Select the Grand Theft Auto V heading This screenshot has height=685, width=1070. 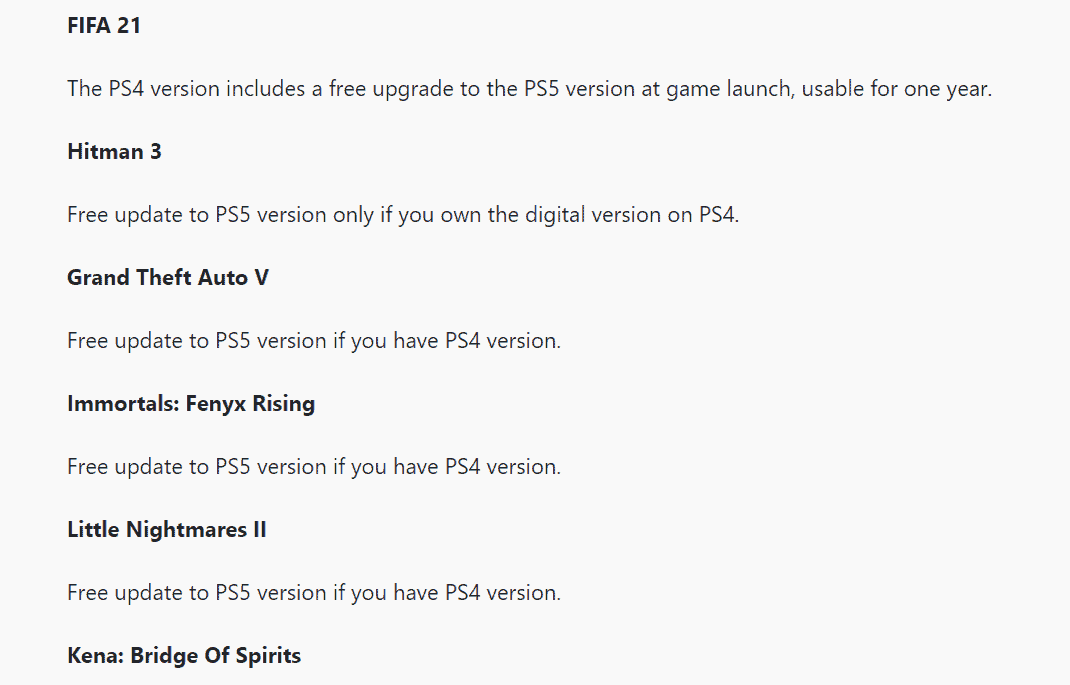168,278
